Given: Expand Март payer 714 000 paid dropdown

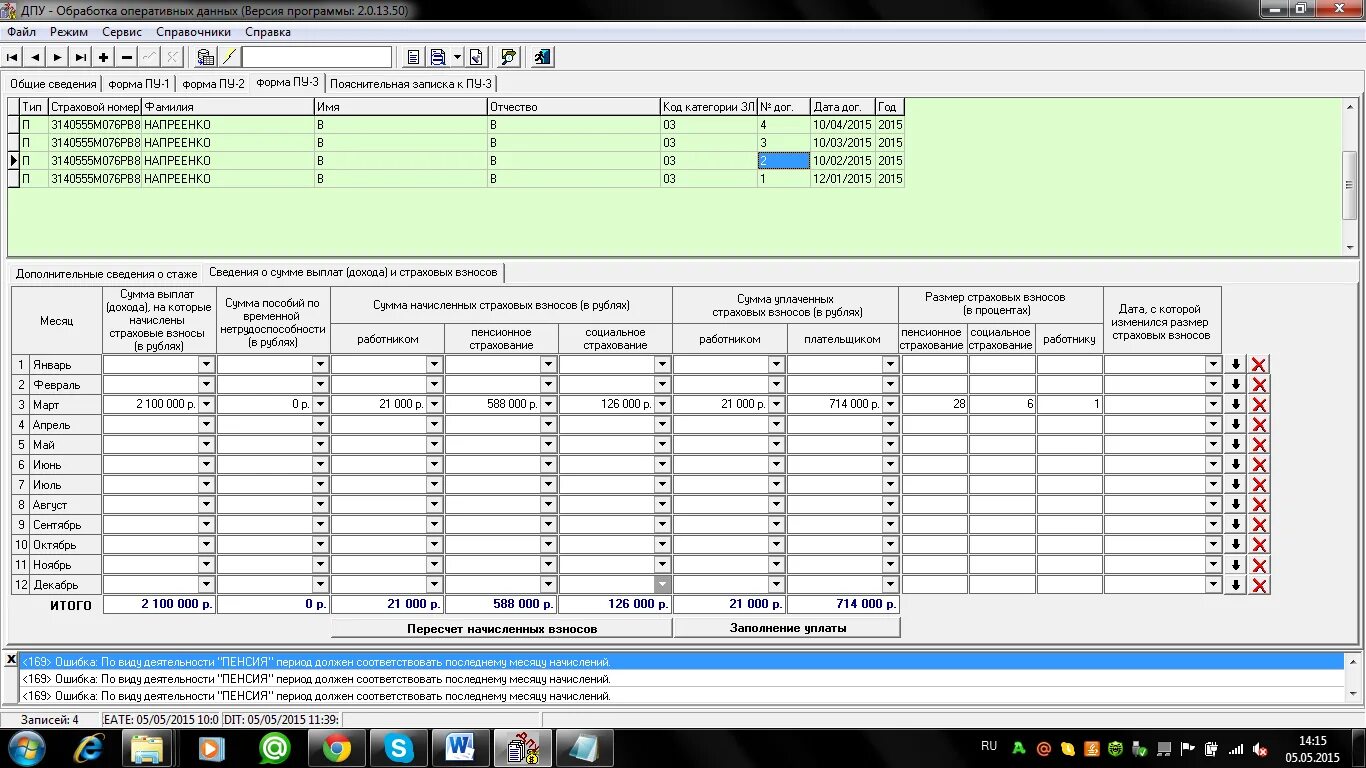Looking at the screenshot, I should 891,405.
